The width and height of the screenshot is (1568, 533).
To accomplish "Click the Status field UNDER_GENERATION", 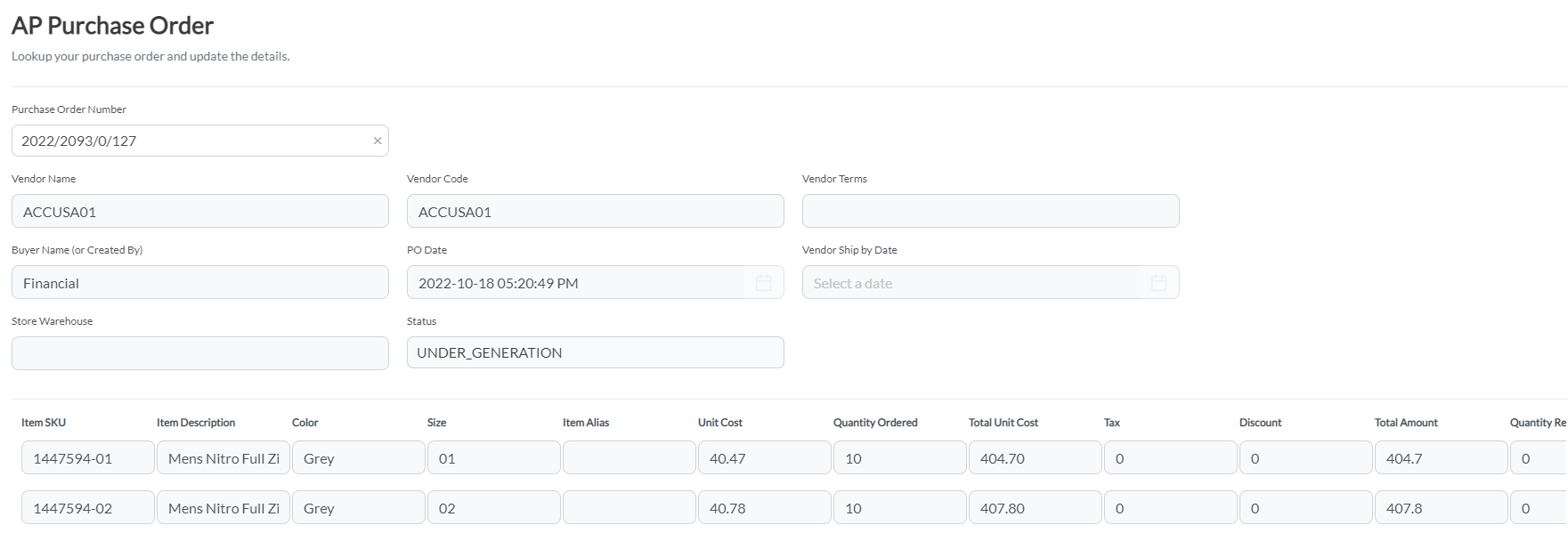I will point(596,352).
